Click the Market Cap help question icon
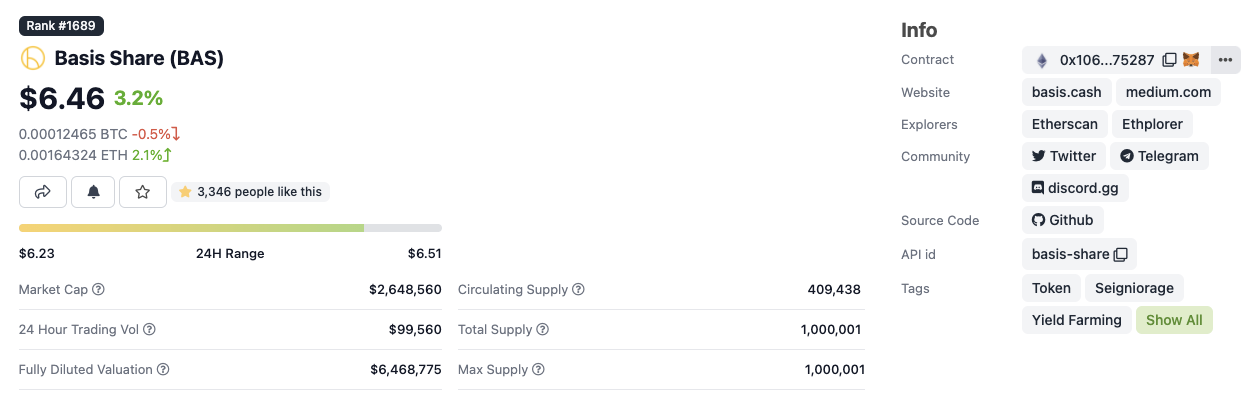1259x404 pixels. pos(99,290)
